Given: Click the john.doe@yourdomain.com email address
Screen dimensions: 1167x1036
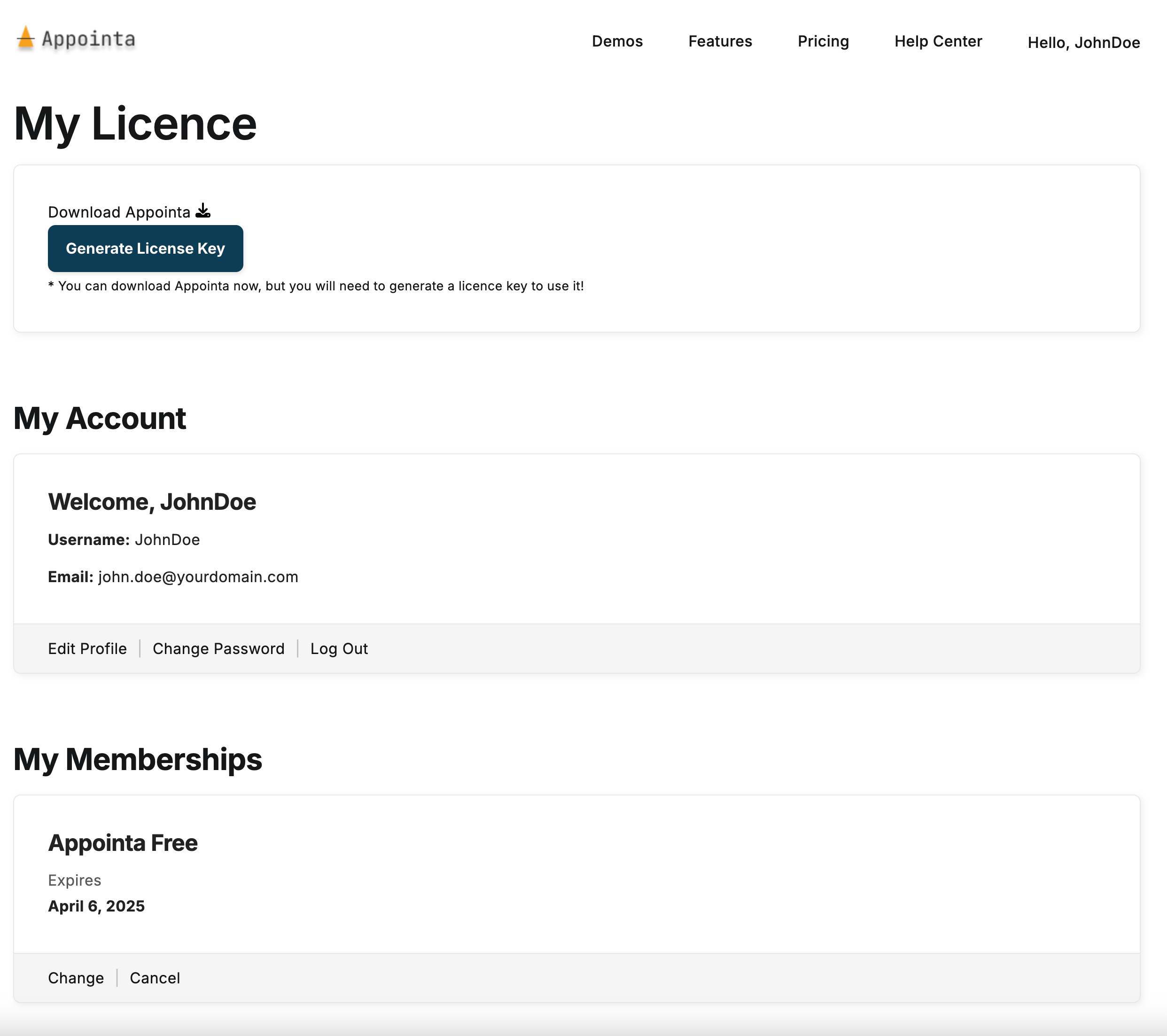Looking at the screenshot, I should (197, 577).
